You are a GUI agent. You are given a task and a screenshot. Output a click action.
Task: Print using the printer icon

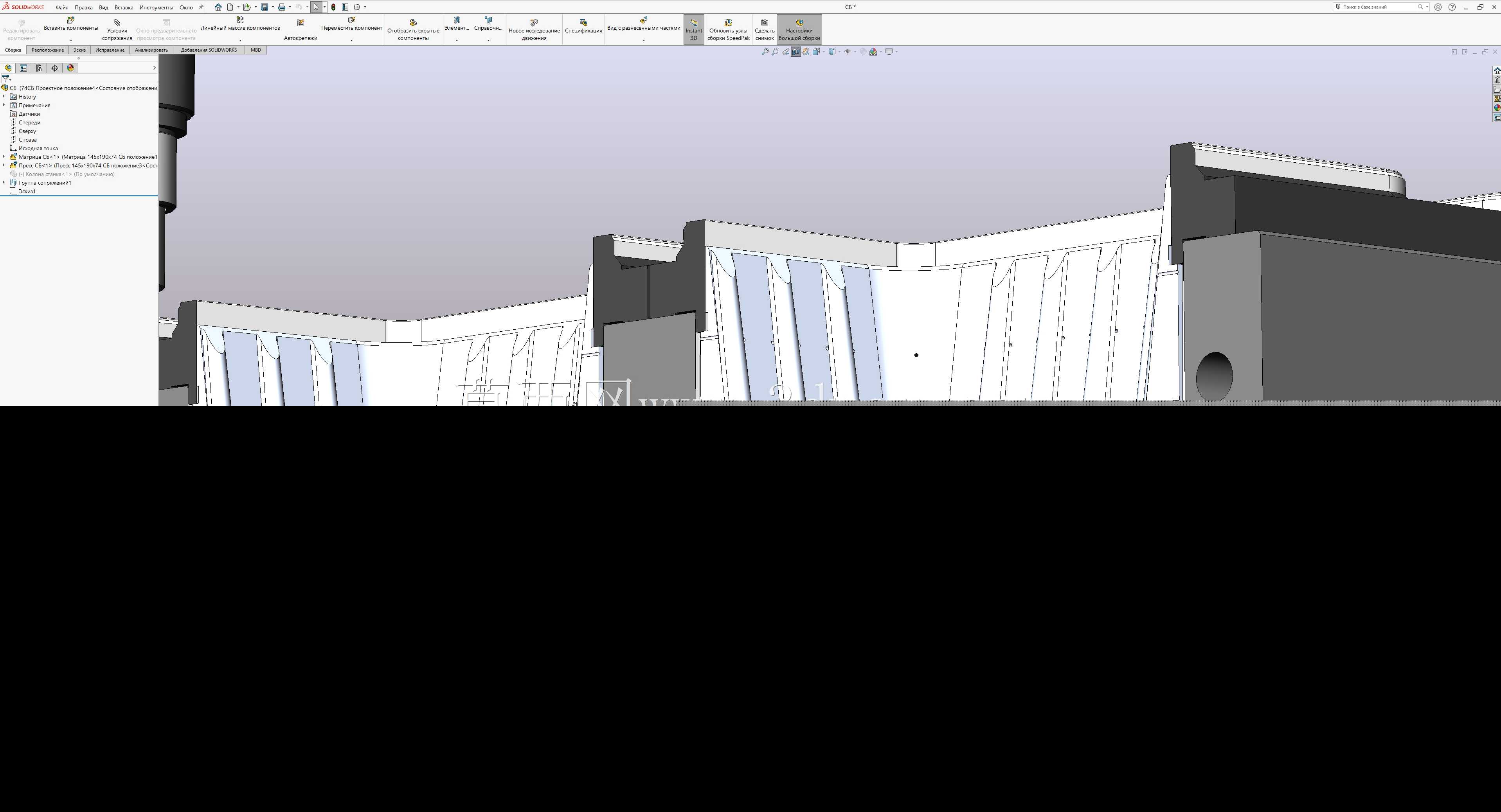281,7
